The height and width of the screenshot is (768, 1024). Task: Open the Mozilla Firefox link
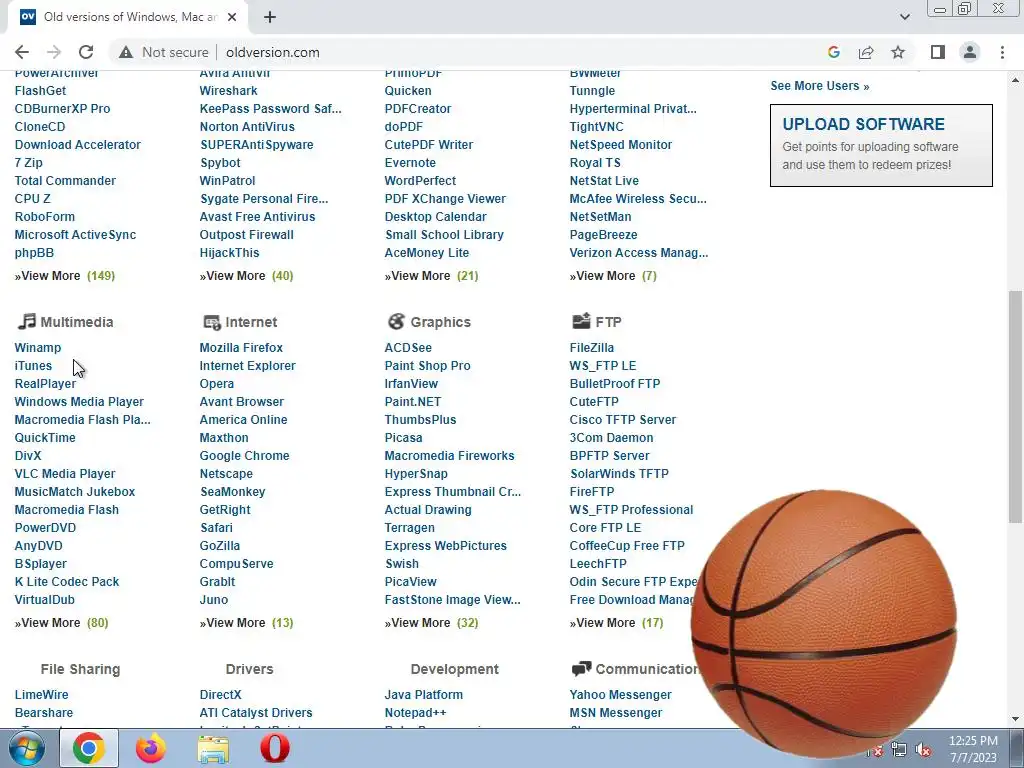tap(241, 347)
